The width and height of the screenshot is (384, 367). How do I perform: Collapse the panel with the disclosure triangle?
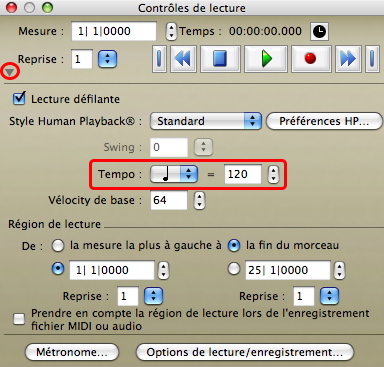click(10, 72)
